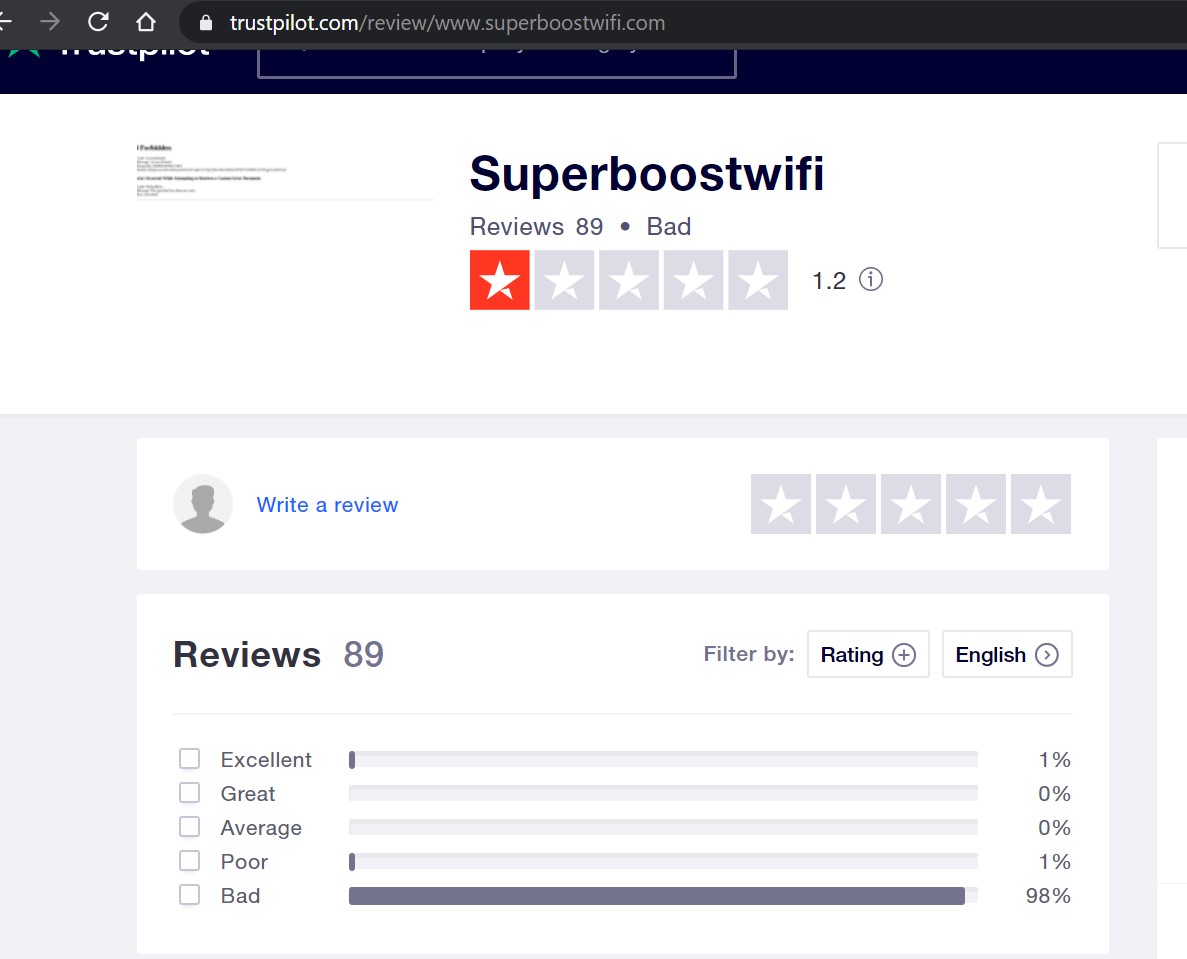
Task: Check the Excellent filter checkbox
Action: [x=189, y=758]
